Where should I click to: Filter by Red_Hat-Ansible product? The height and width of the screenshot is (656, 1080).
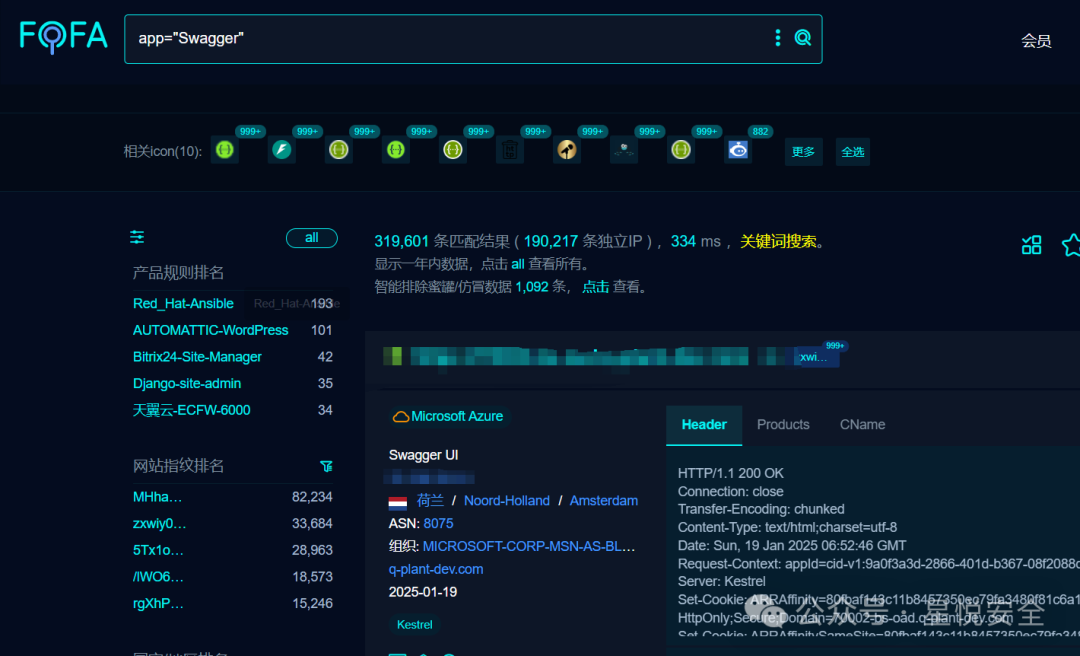[x=183, y=303]
